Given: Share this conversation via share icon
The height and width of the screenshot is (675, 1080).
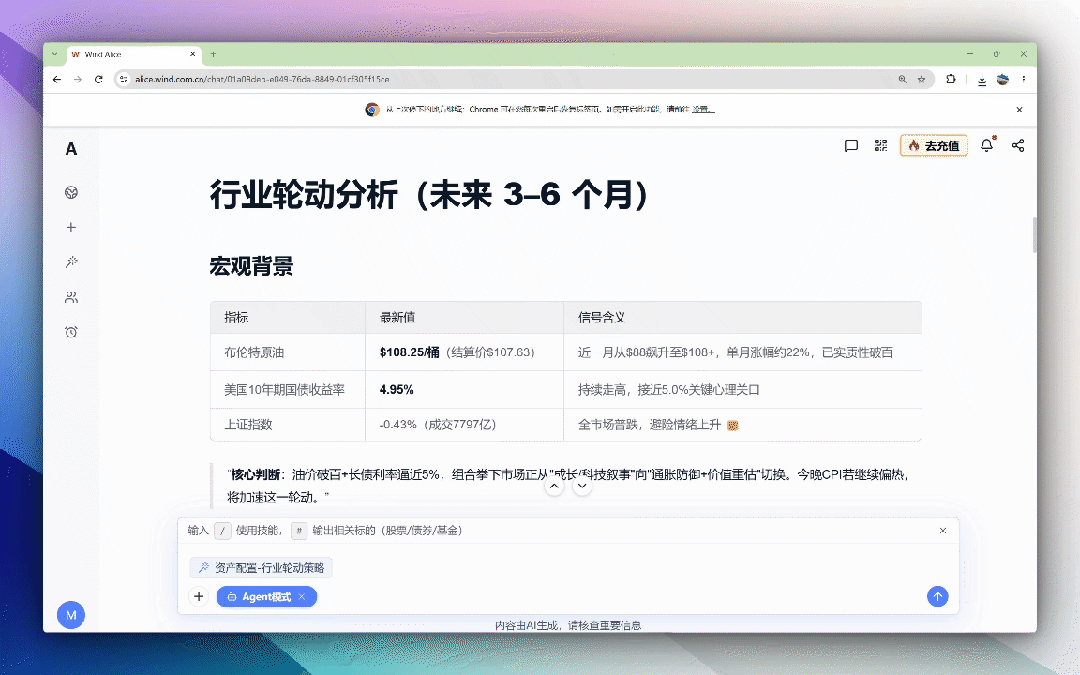Looking at the screenshot, I should 1018,145.
